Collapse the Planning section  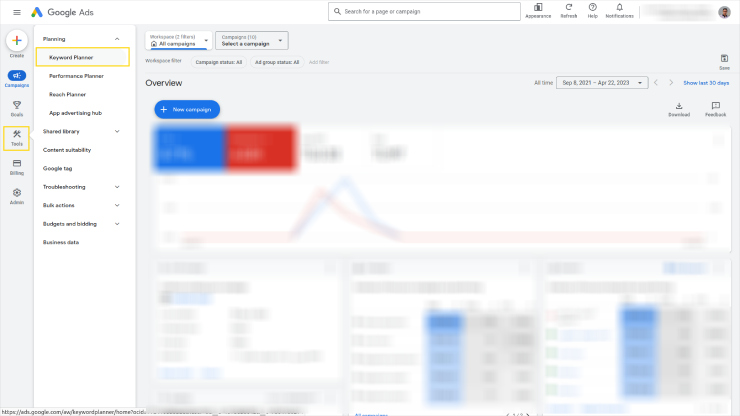tap(117, 39)
